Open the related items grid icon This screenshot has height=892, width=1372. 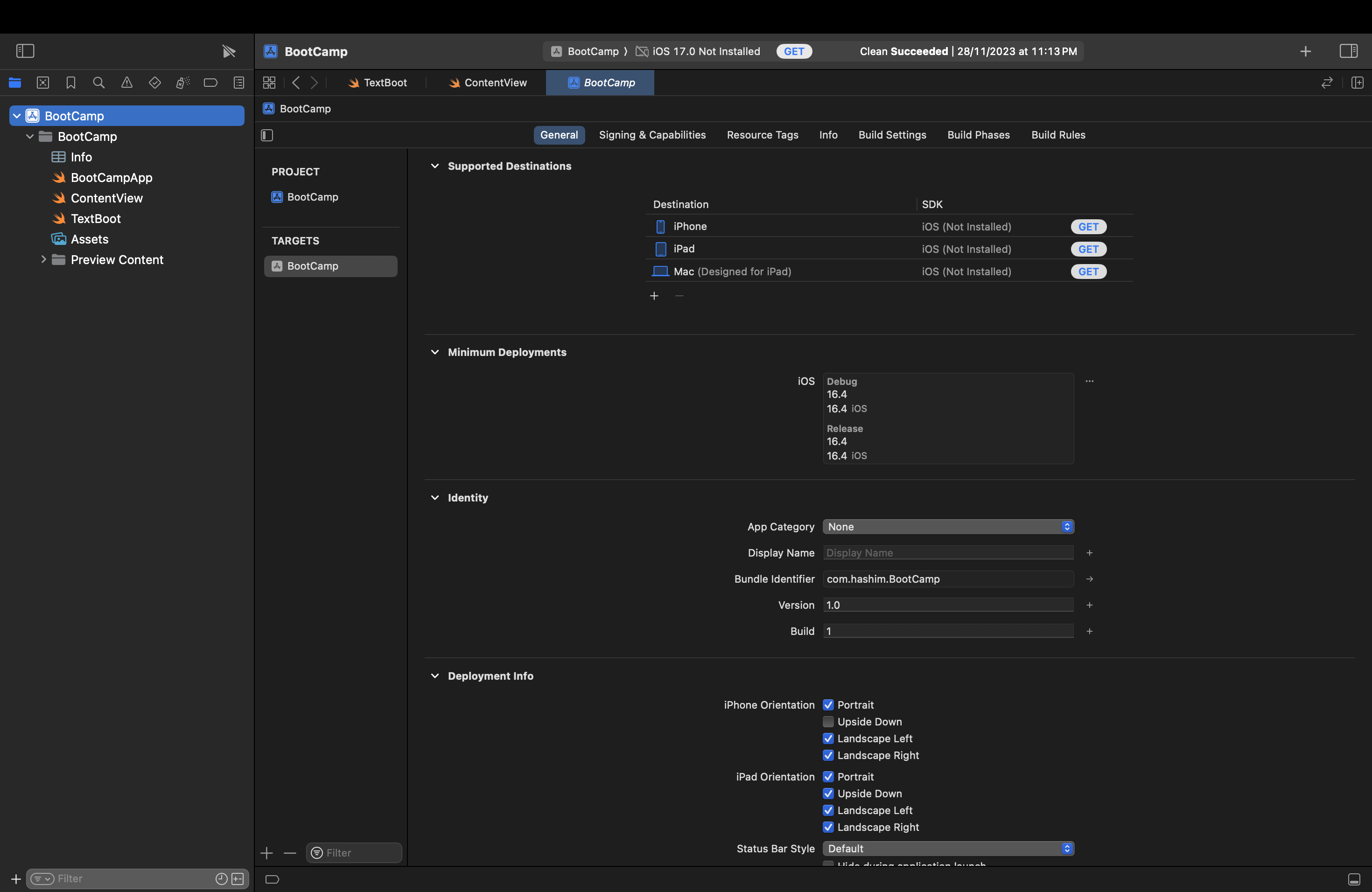coord(269,83)
